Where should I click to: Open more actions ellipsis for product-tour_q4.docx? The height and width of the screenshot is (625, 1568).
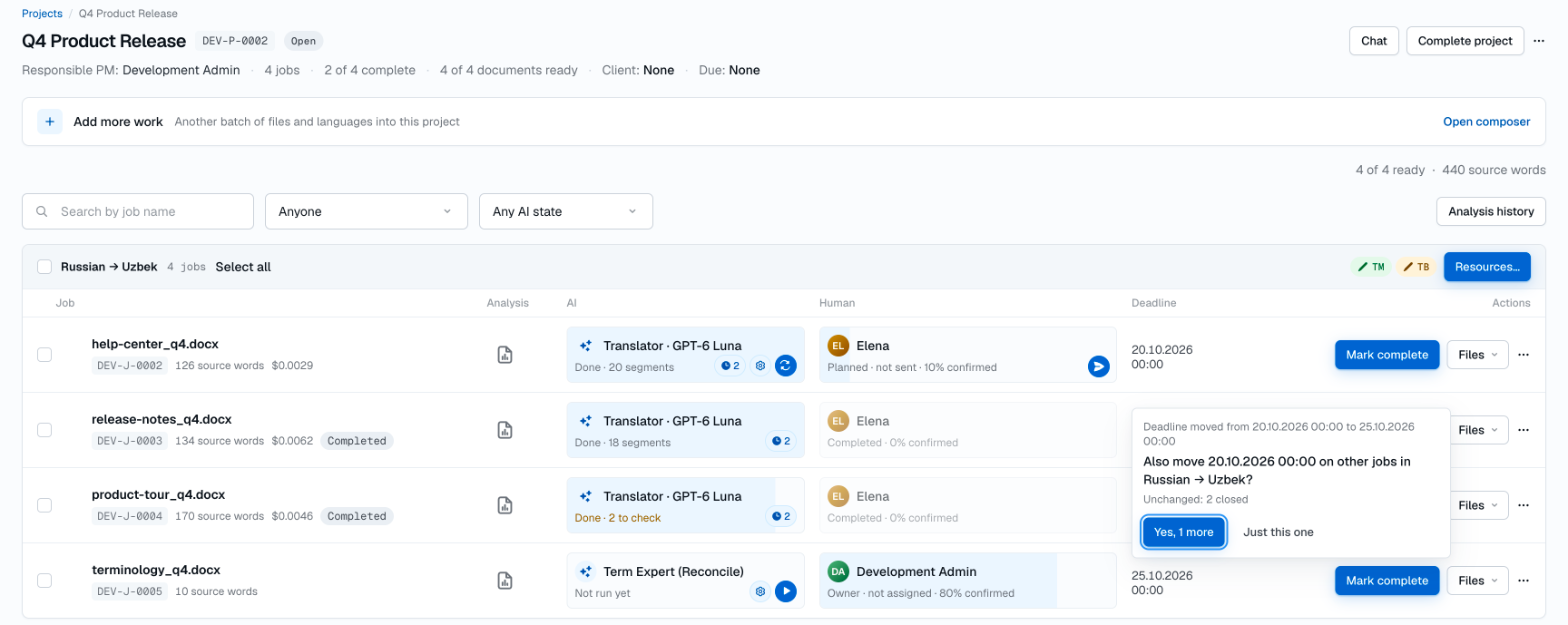tap(1524, 504)
